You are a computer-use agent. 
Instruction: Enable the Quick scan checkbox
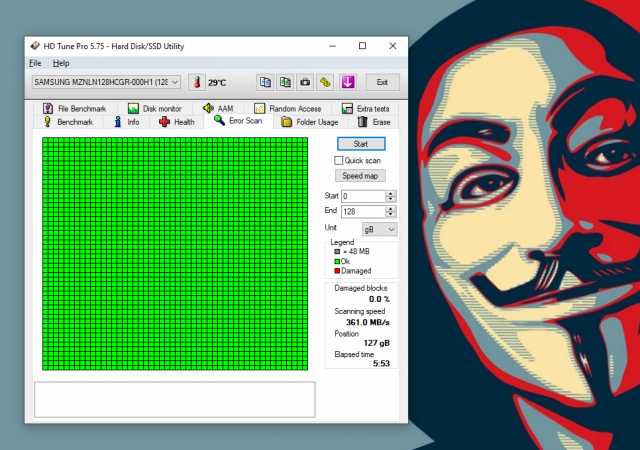(339, 160)
